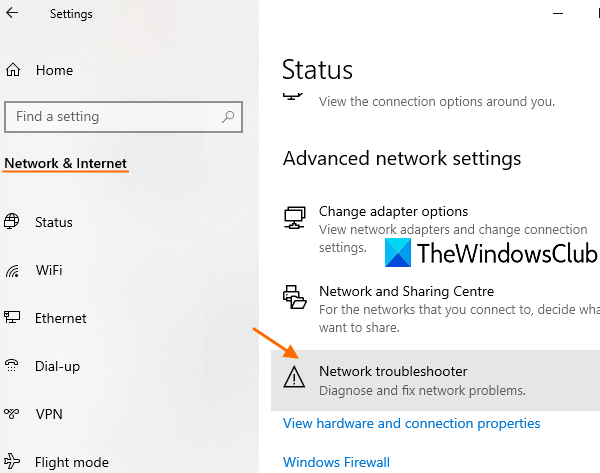Viewport: 600px width, 473px height.
Task: Click the Flight mode airplane icon
Action: [13, 462]
